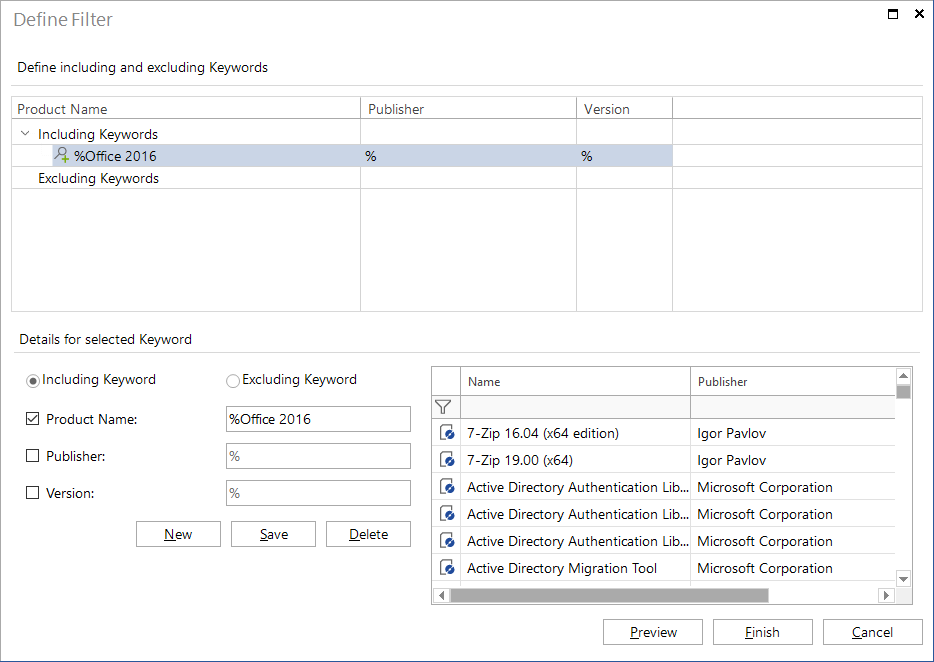Select the Excluding Keyword radio button
This screenshot has width=934, height=662.
[x=233, y=381]
